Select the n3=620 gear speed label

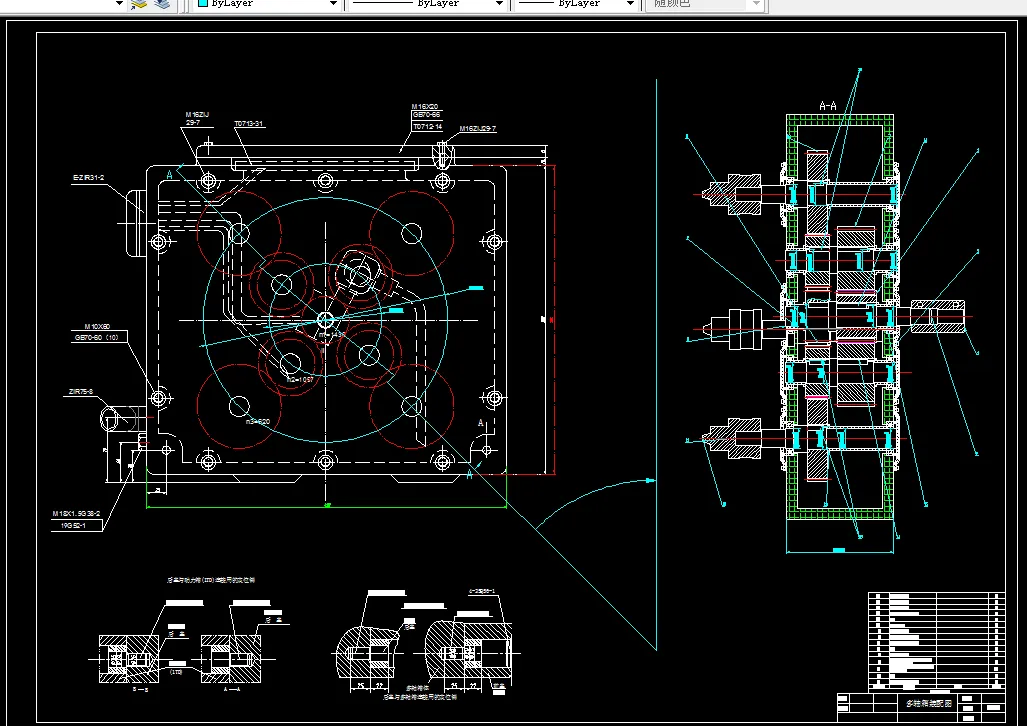[x=257, y=421]
